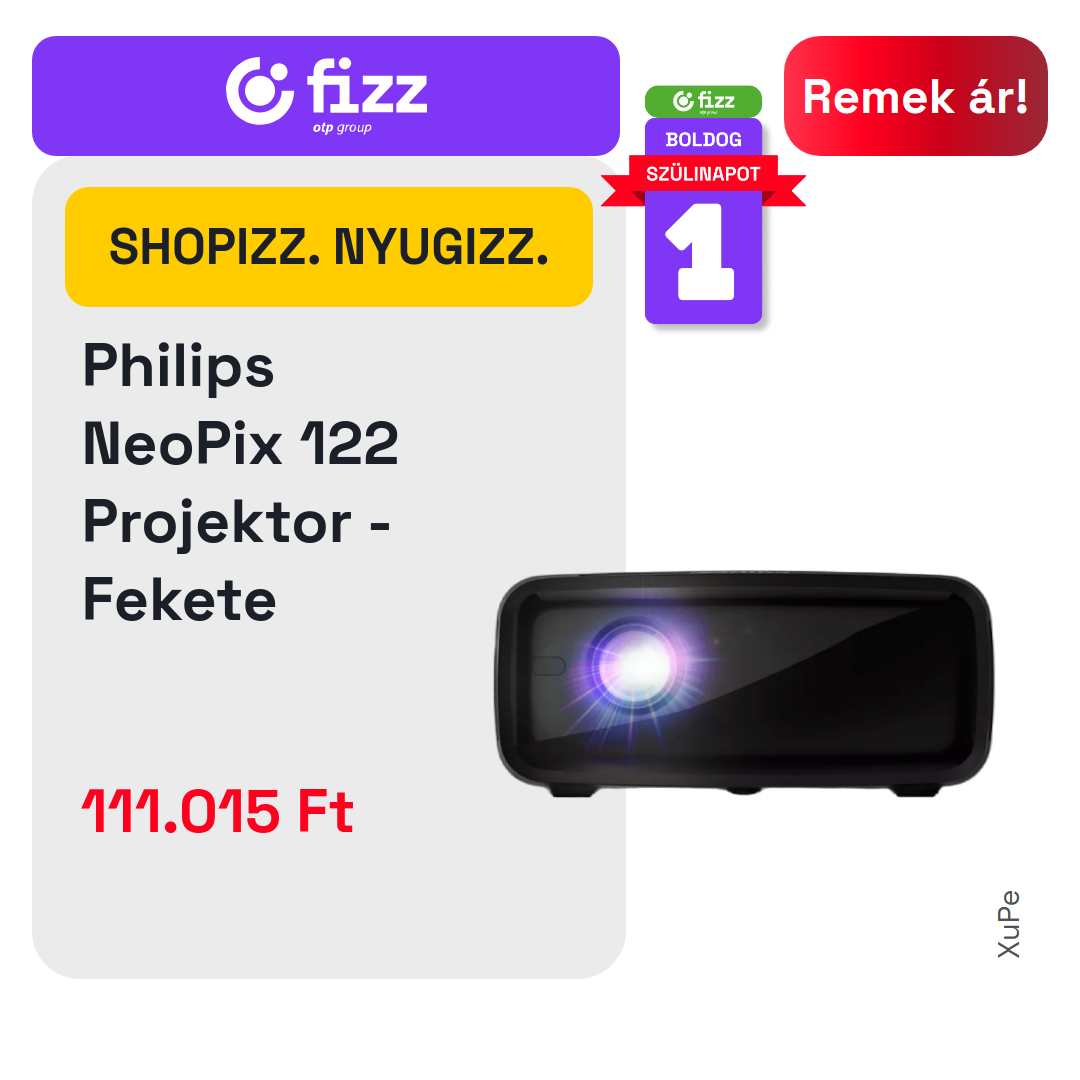Click the red SZÜLINAPOT ribbon

click(x=703, y=174)
